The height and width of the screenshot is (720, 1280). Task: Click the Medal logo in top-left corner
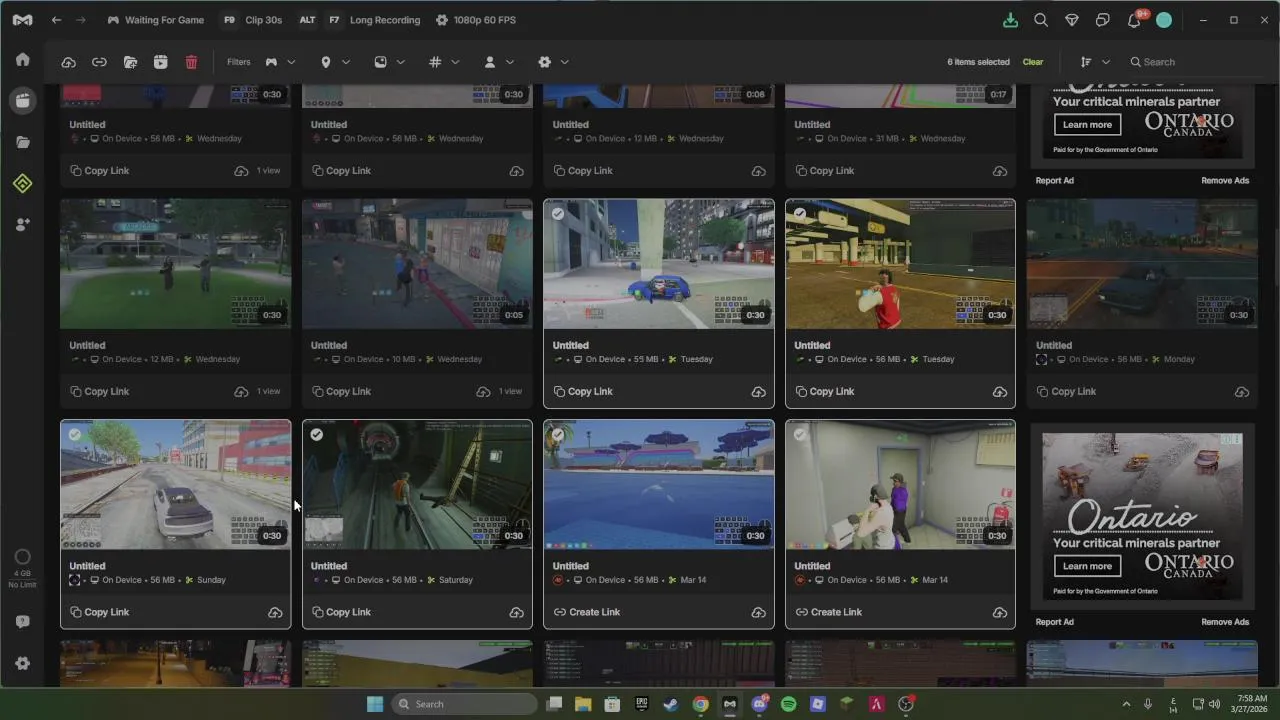(22, 20)
